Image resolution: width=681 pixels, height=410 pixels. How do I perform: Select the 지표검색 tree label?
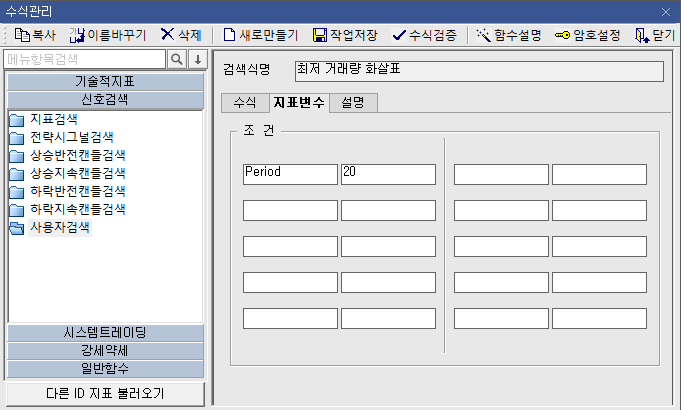(54, 119)
